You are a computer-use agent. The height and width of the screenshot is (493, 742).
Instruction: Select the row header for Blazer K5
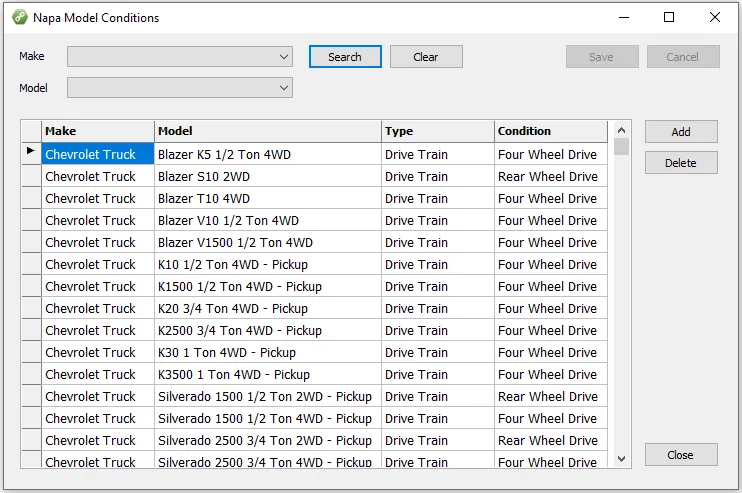coord(31,154)
